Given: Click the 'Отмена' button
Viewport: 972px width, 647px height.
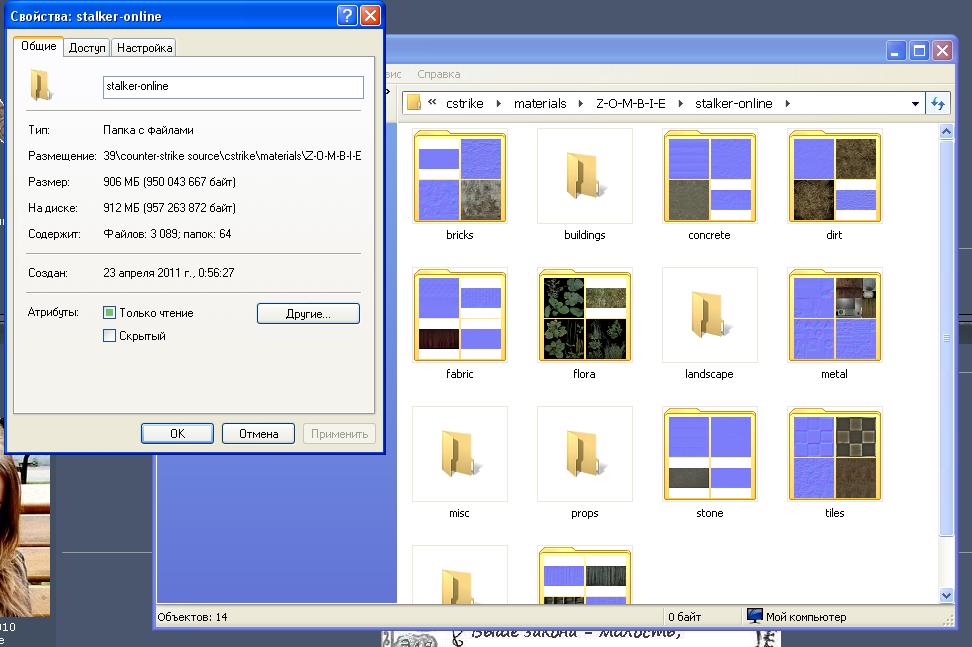Looking at the screenshot, I should [x=258, y=434].
